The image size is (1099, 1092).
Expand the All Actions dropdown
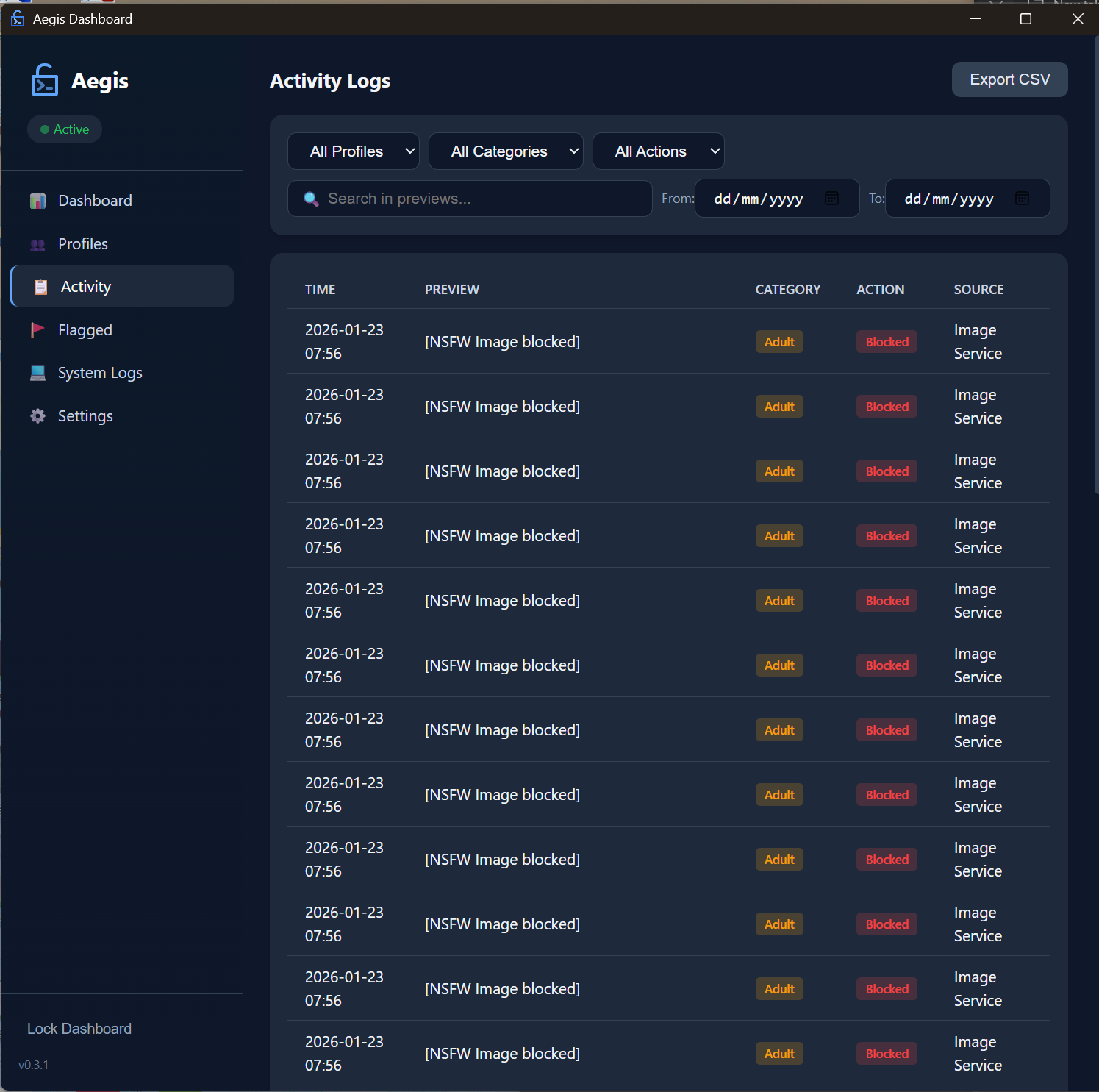pyautogui.click(x=658, y=151)
